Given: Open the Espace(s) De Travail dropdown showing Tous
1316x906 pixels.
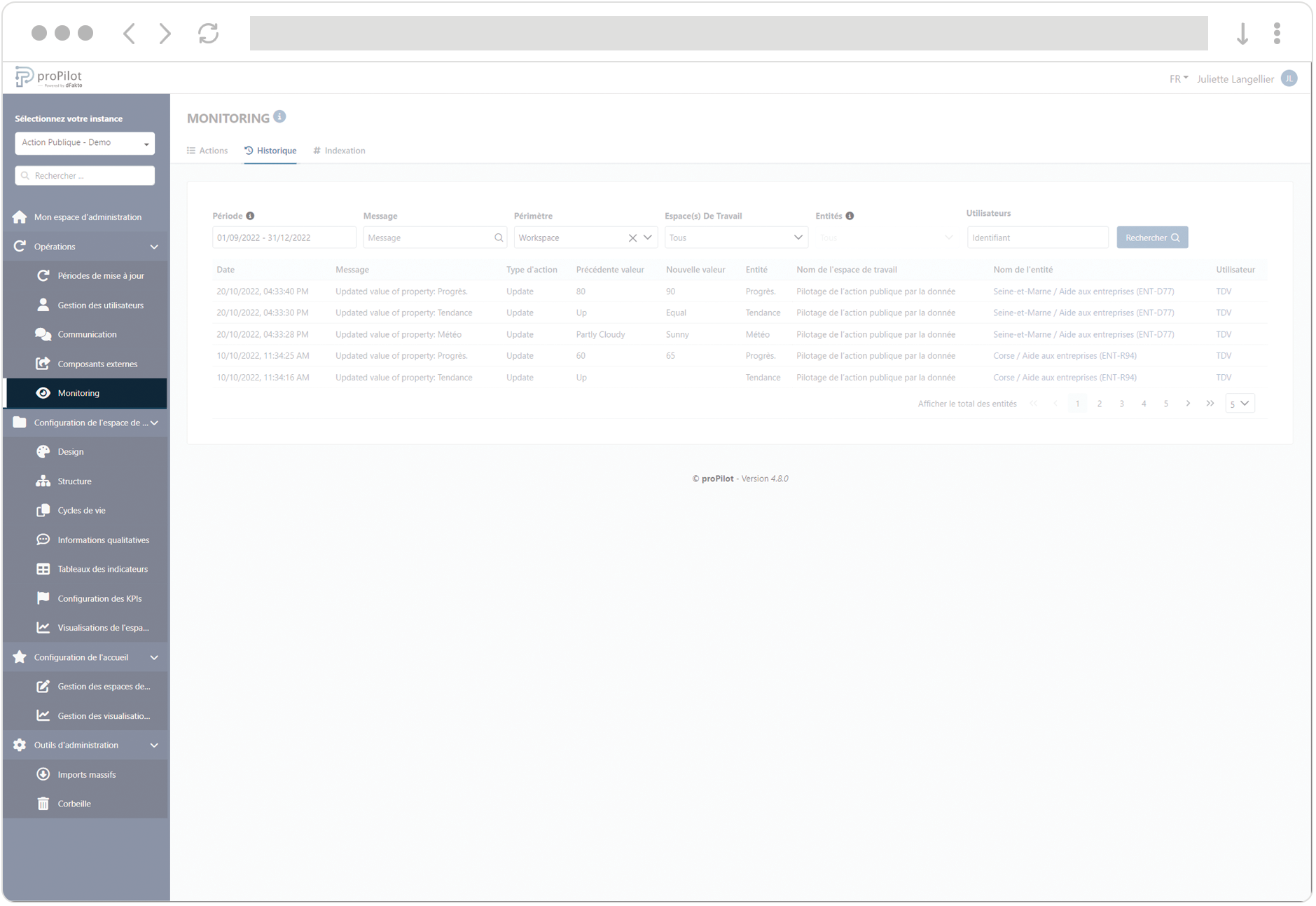Looking at the screenshot, I should pyautogui.click(x=735, y=238).
